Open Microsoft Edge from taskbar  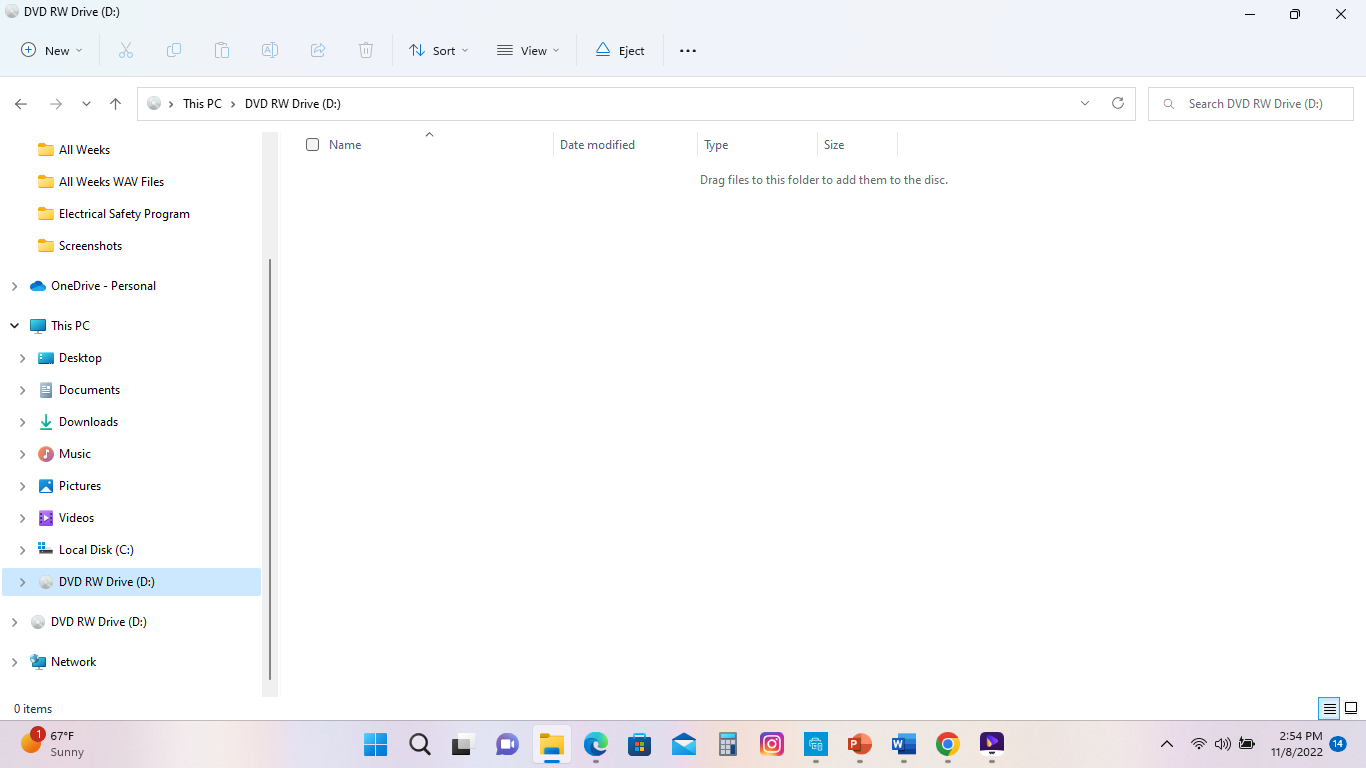[x=596, y=744]
